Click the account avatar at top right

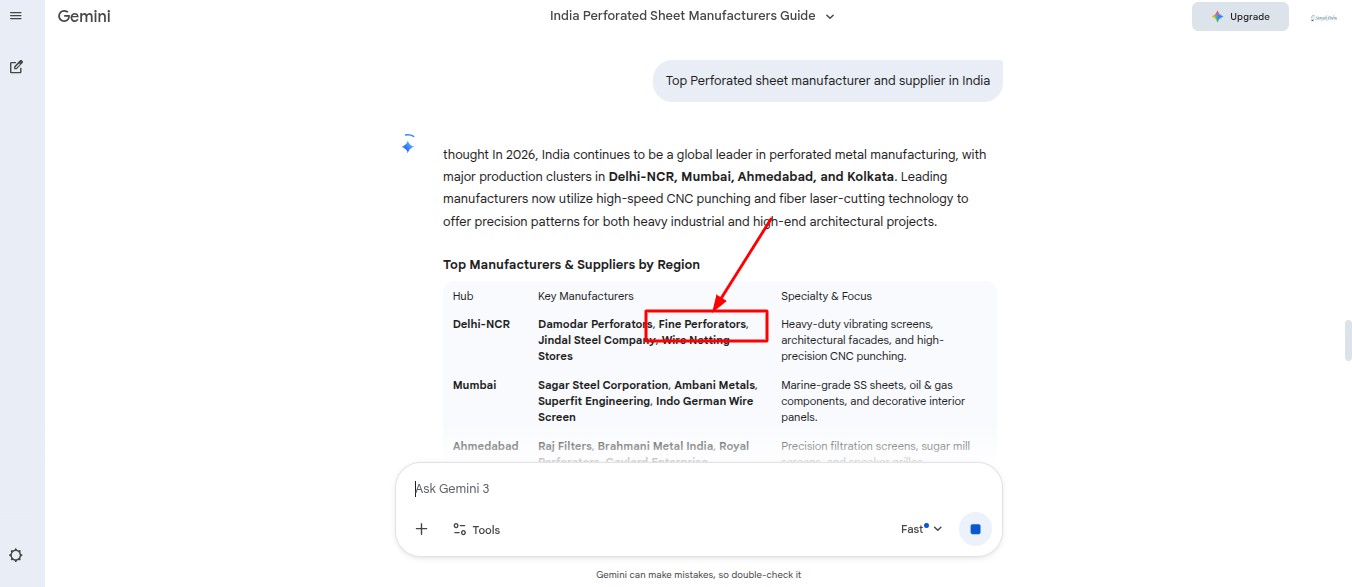(x=1325, y=17)
